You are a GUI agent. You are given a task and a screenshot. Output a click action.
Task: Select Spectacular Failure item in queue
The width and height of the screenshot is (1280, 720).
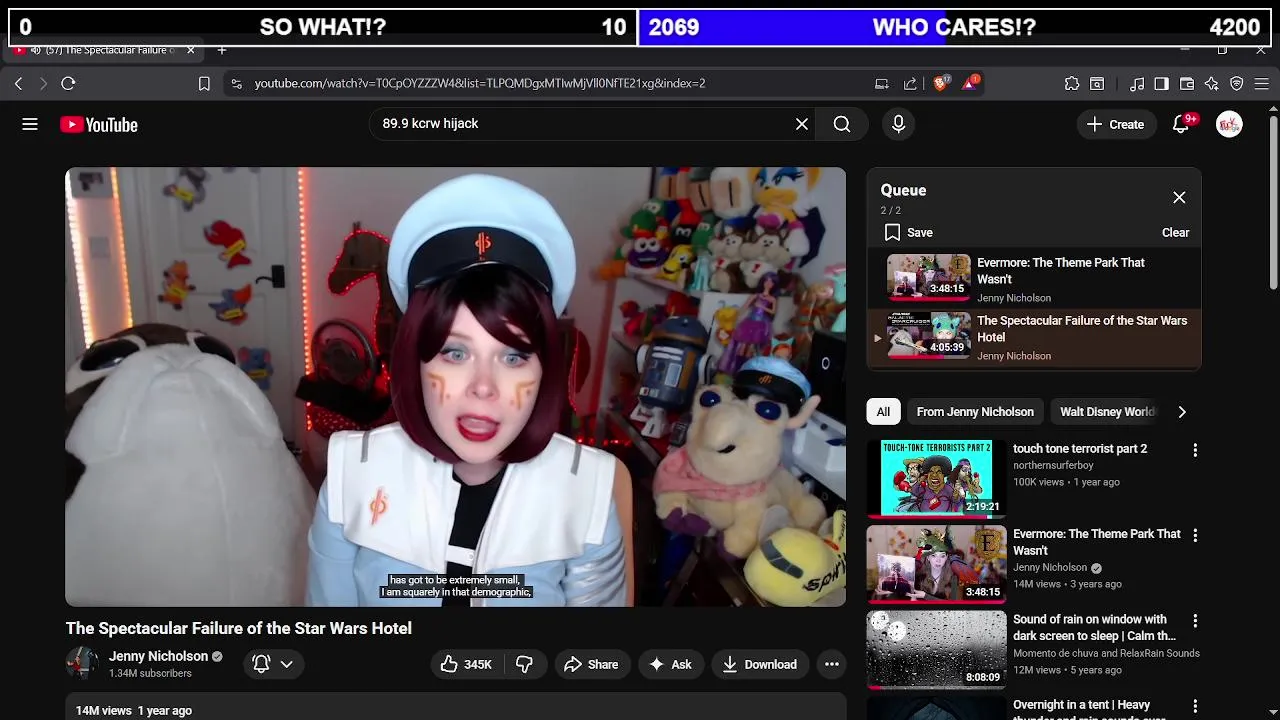(1034, 338)
